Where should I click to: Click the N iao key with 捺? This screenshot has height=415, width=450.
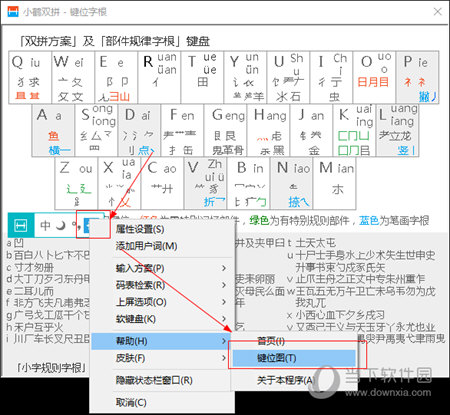tap(291, 183)
